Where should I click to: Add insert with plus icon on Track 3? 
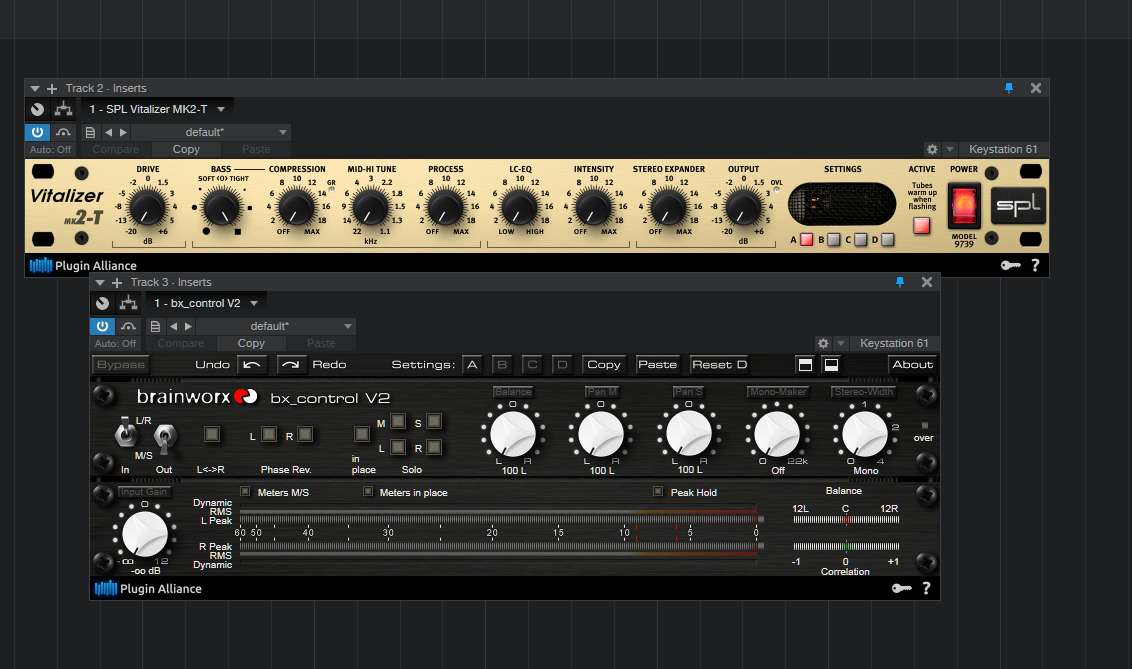coord(117,283)
